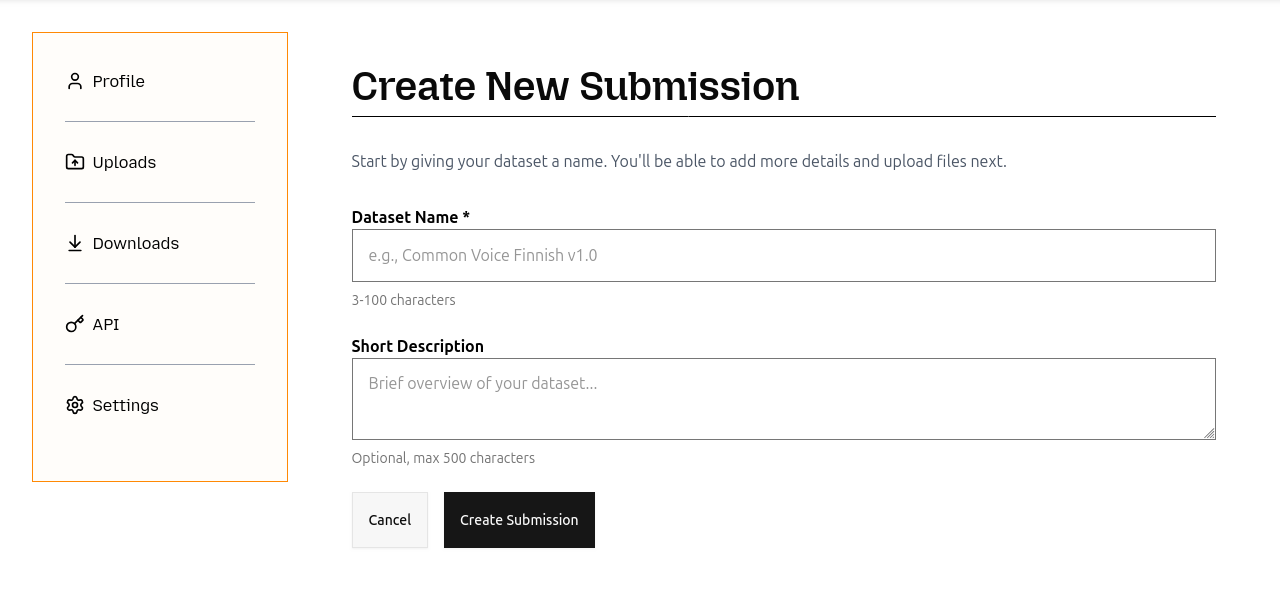Click the Downloads arrow icon
This screenshot has width=1280, height=612.
tap(75, 243)
